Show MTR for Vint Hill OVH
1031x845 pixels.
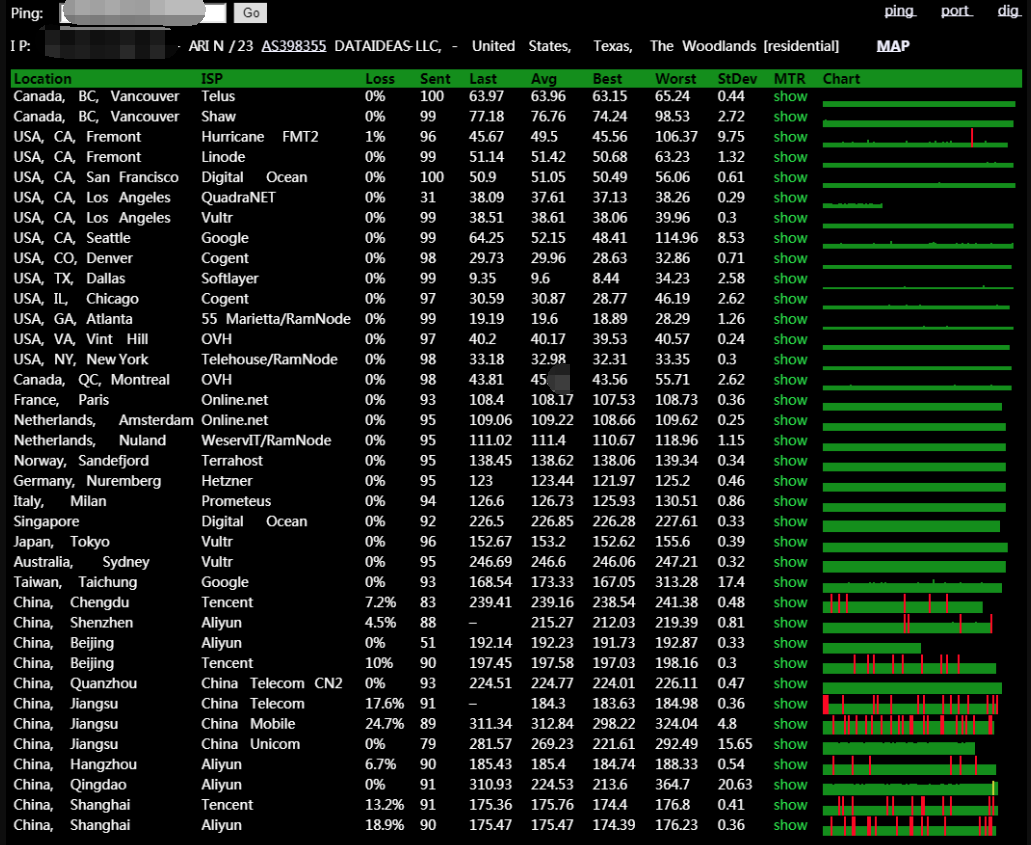coord(790,340)
